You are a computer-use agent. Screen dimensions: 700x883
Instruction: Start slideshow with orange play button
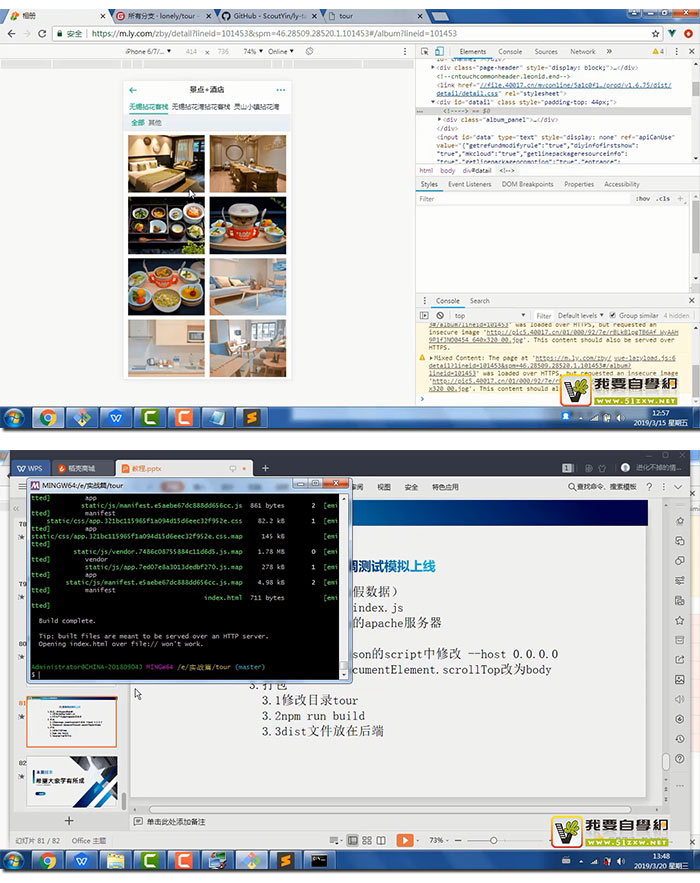[x=404, y=840]
